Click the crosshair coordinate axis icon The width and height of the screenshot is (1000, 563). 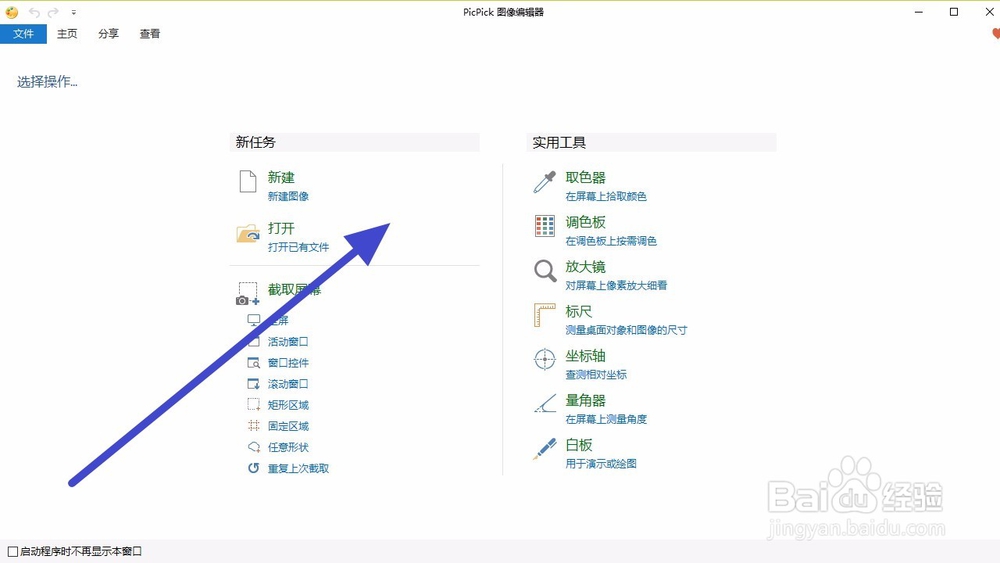(x=545, y=360)
